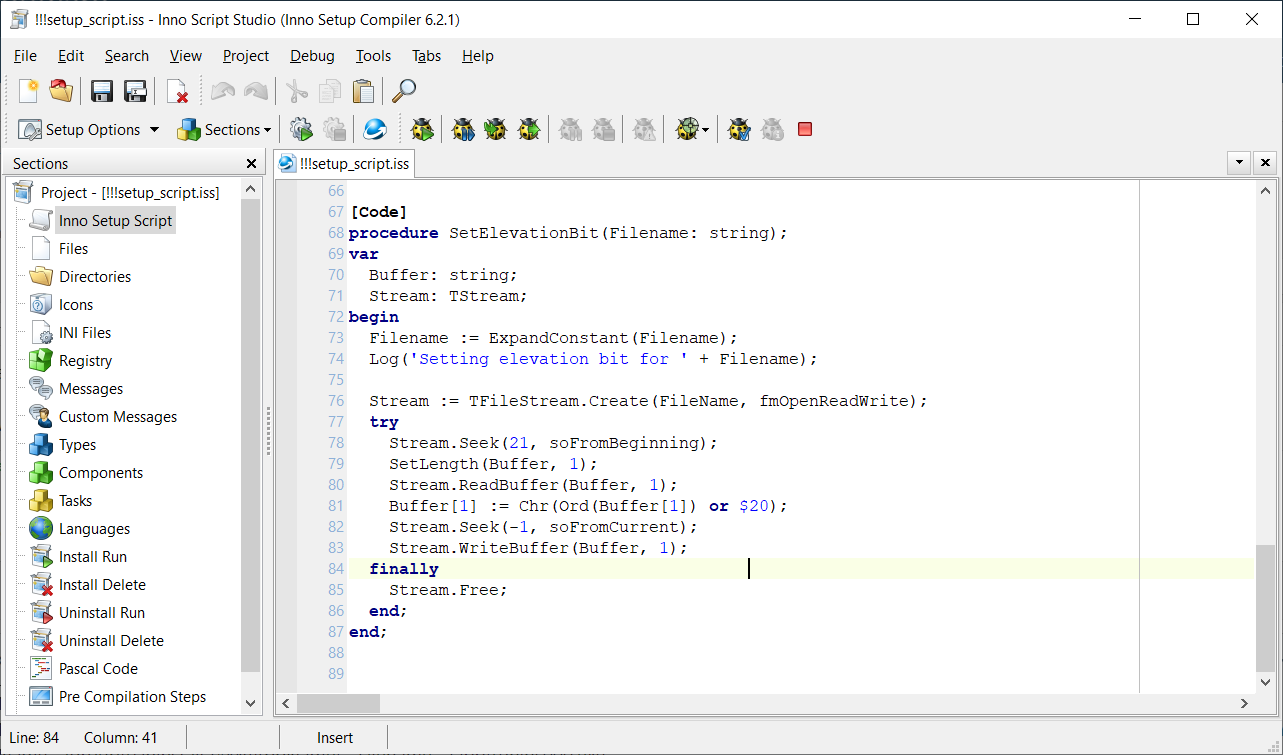1283x755 pixels.
Task: Select the Install Delete section
Action: [x=102, y=584]
